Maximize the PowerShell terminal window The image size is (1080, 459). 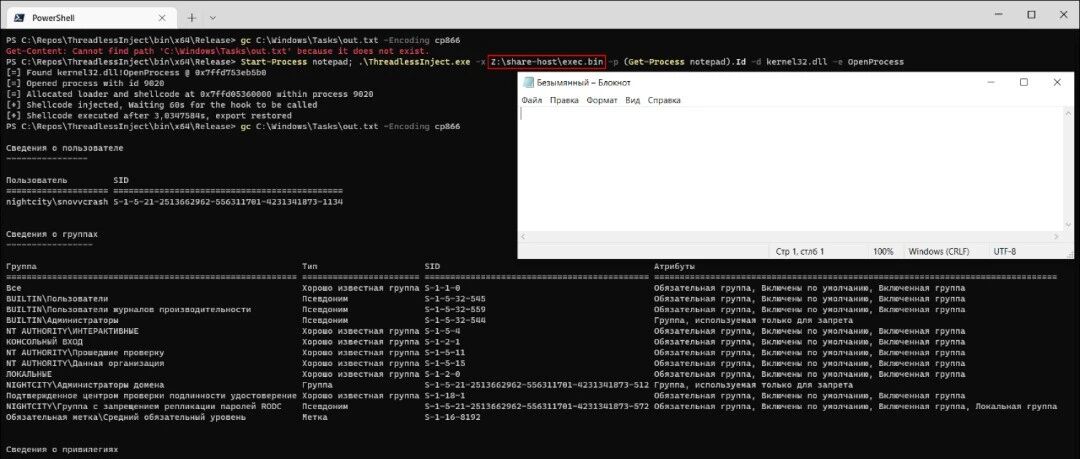[x=1031, y=14]
